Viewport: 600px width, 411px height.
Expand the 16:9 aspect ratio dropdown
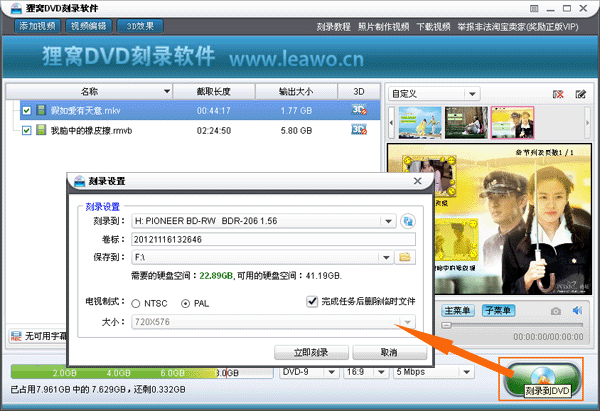point(381,372)
